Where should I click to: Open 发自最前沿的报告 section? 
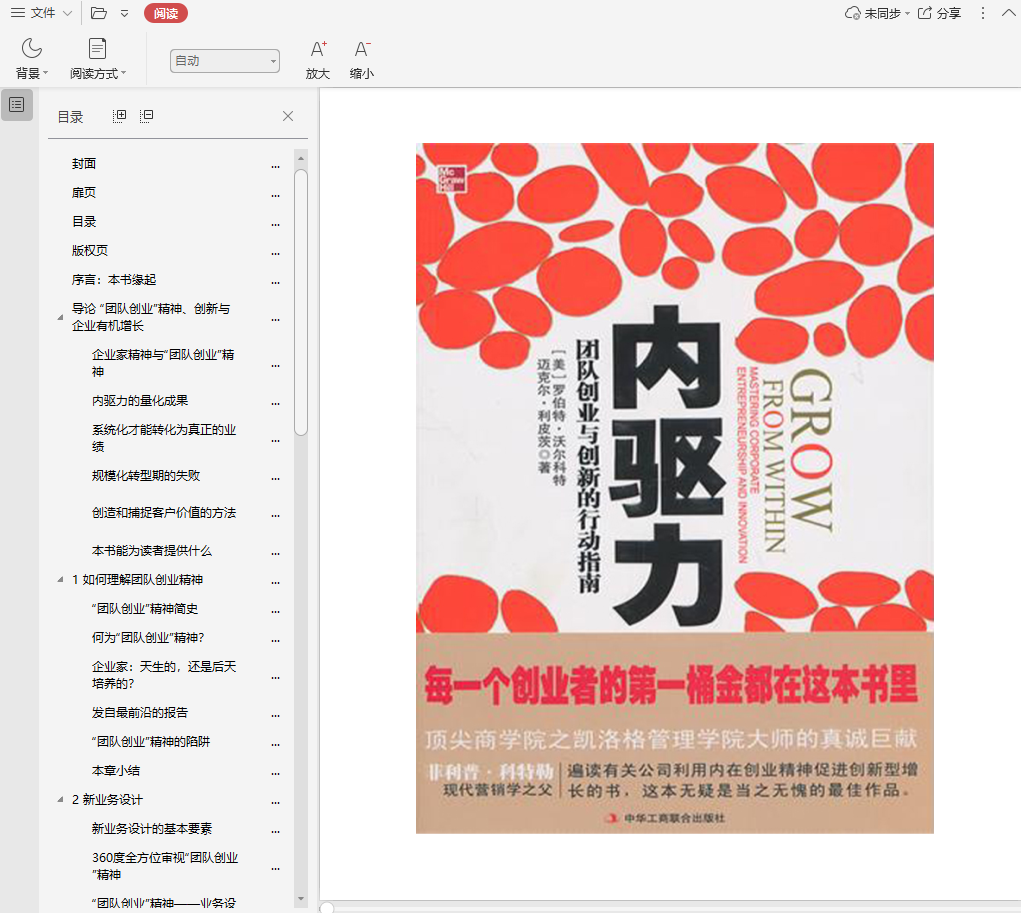[x=140, y=712]
